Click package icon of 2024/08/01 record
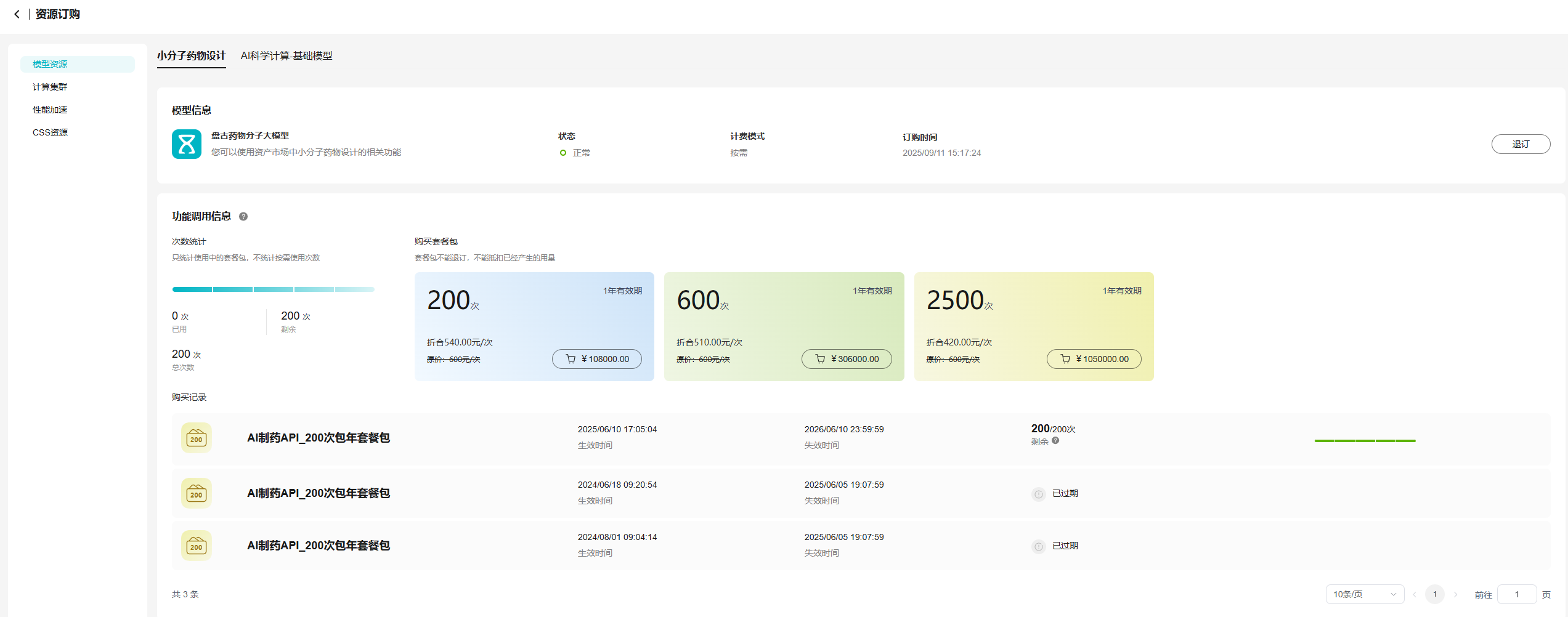The height and width of the screenshot is (617, 1568). pyautogui.click(x=196, y=546)
